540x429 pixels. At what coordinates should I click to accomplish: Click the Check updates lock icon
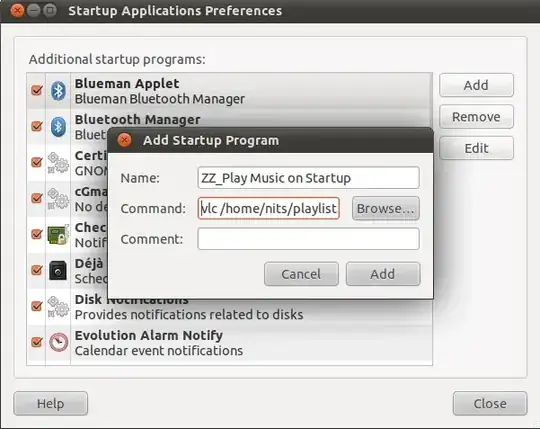click(58, 234)
